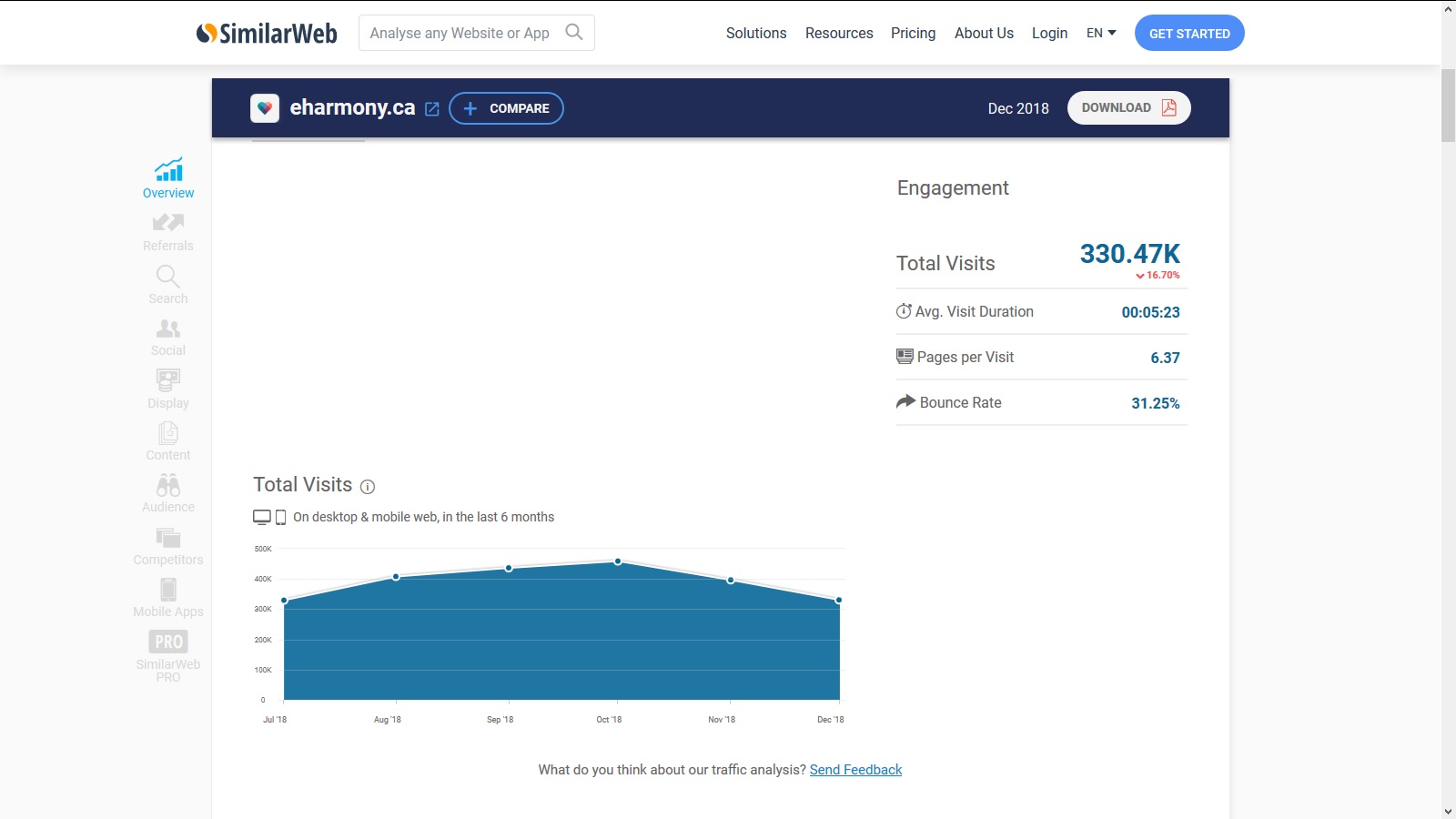This screenshot has height=819, width=1456.
Task: Click the Oct '18 data point
Action: (618, 561)
